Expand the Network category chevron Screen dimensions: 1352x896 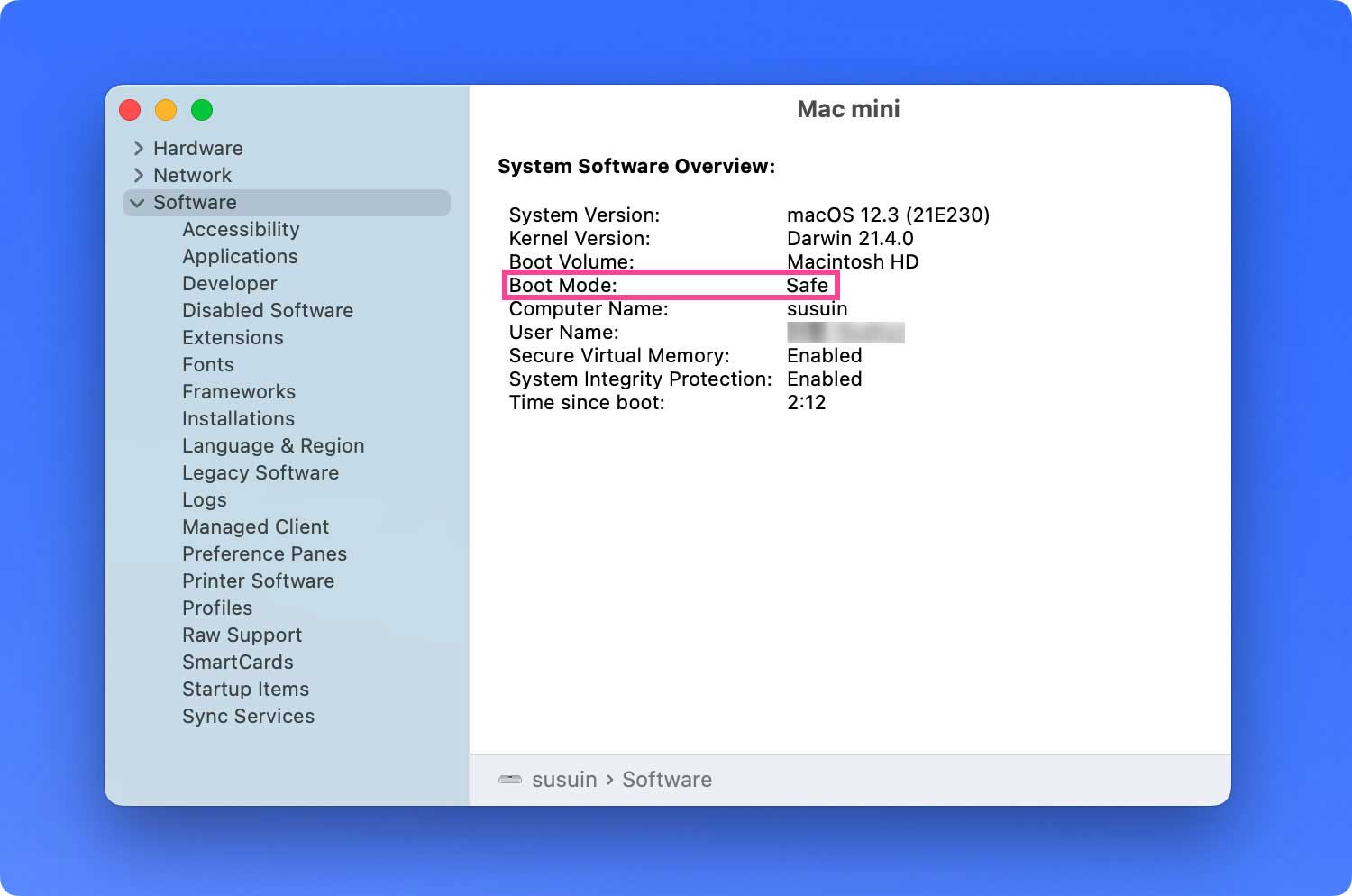coord(138,175)
